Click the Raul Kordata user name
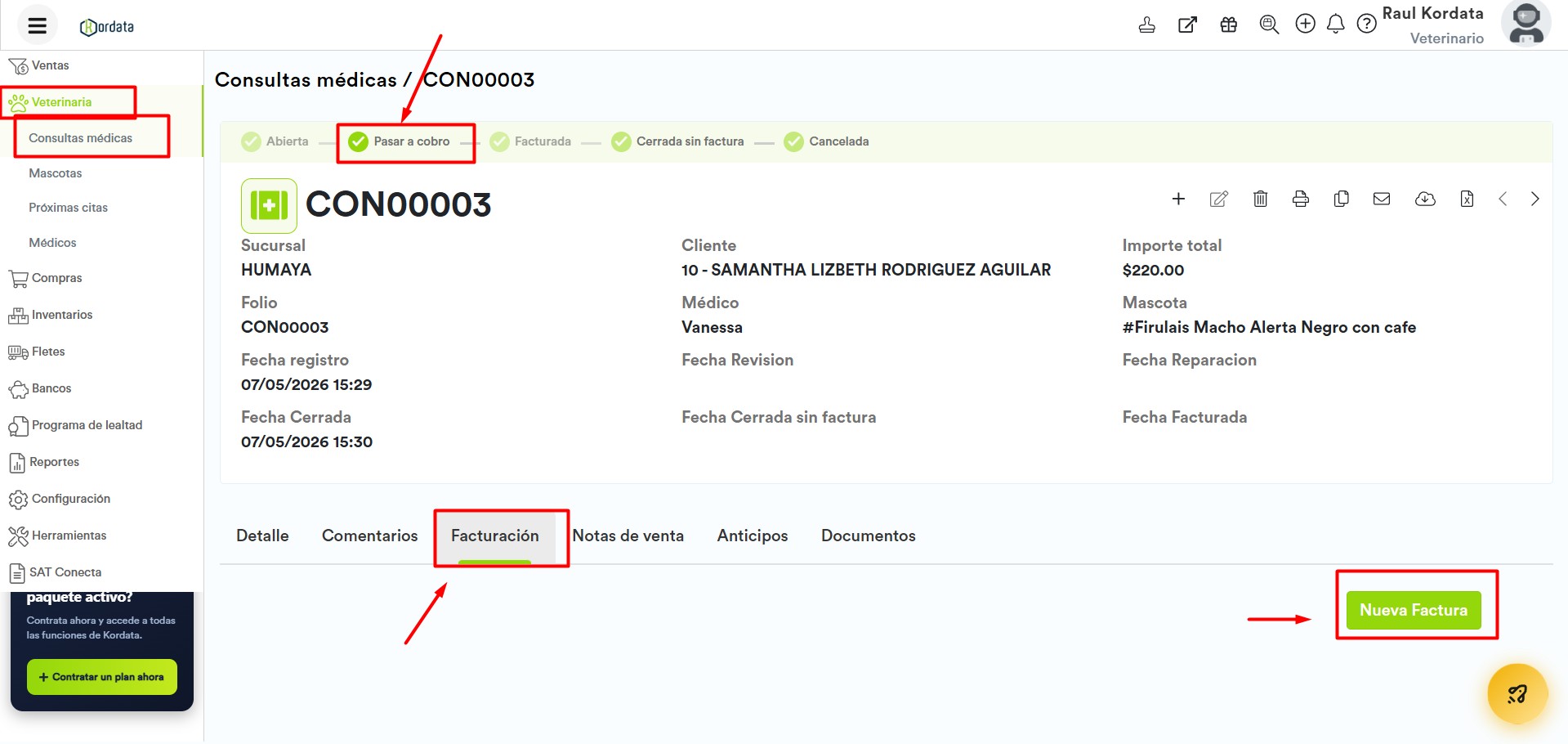 [1432, 13]
